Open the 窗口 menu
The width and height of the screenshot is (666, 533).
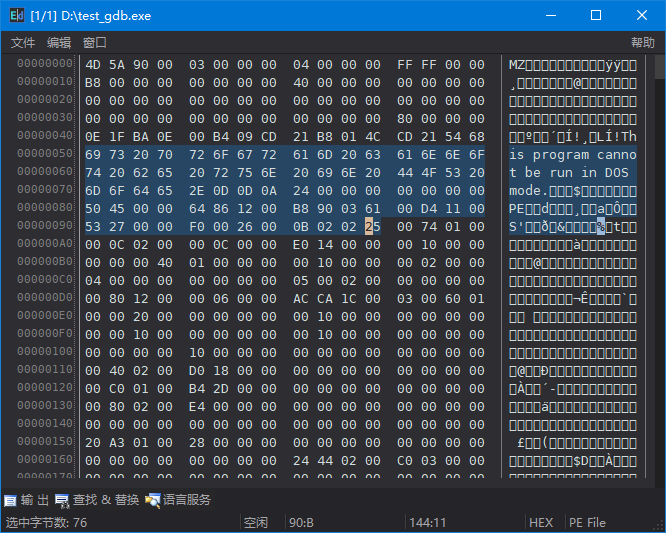pos(95,42)
